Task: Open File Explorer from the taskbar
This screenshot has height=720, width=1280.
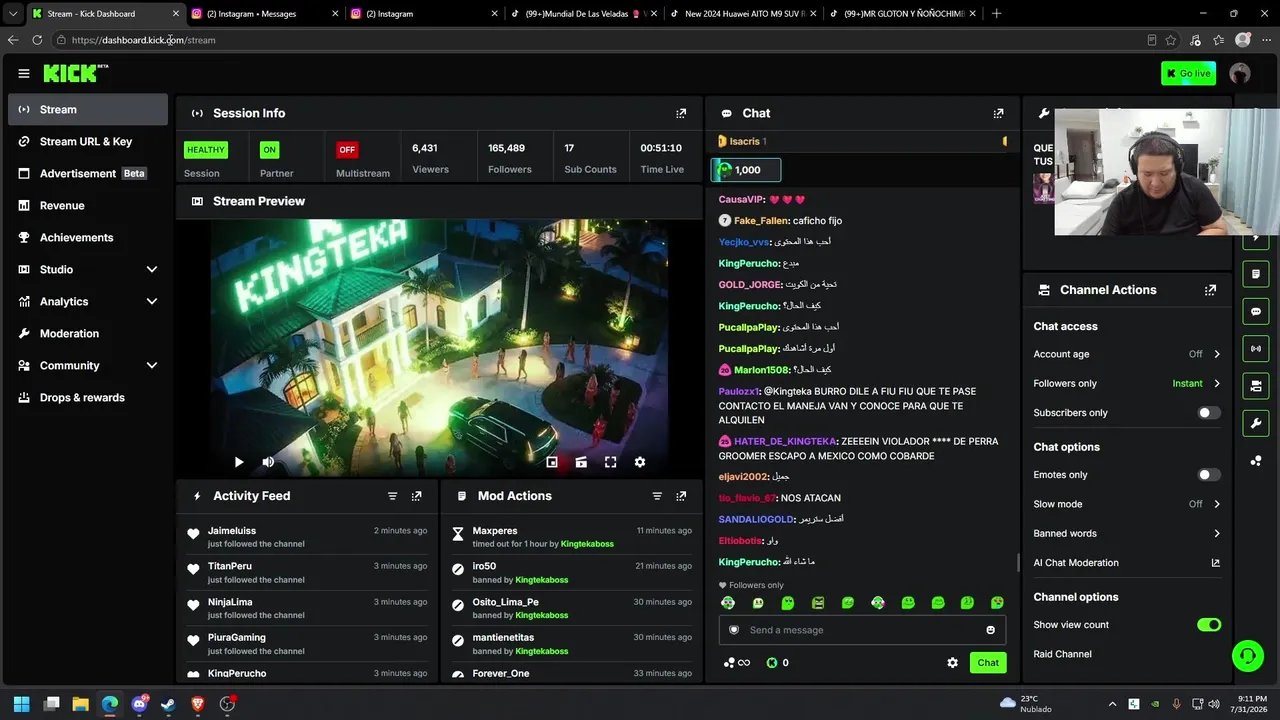Action: coord(81,704)
